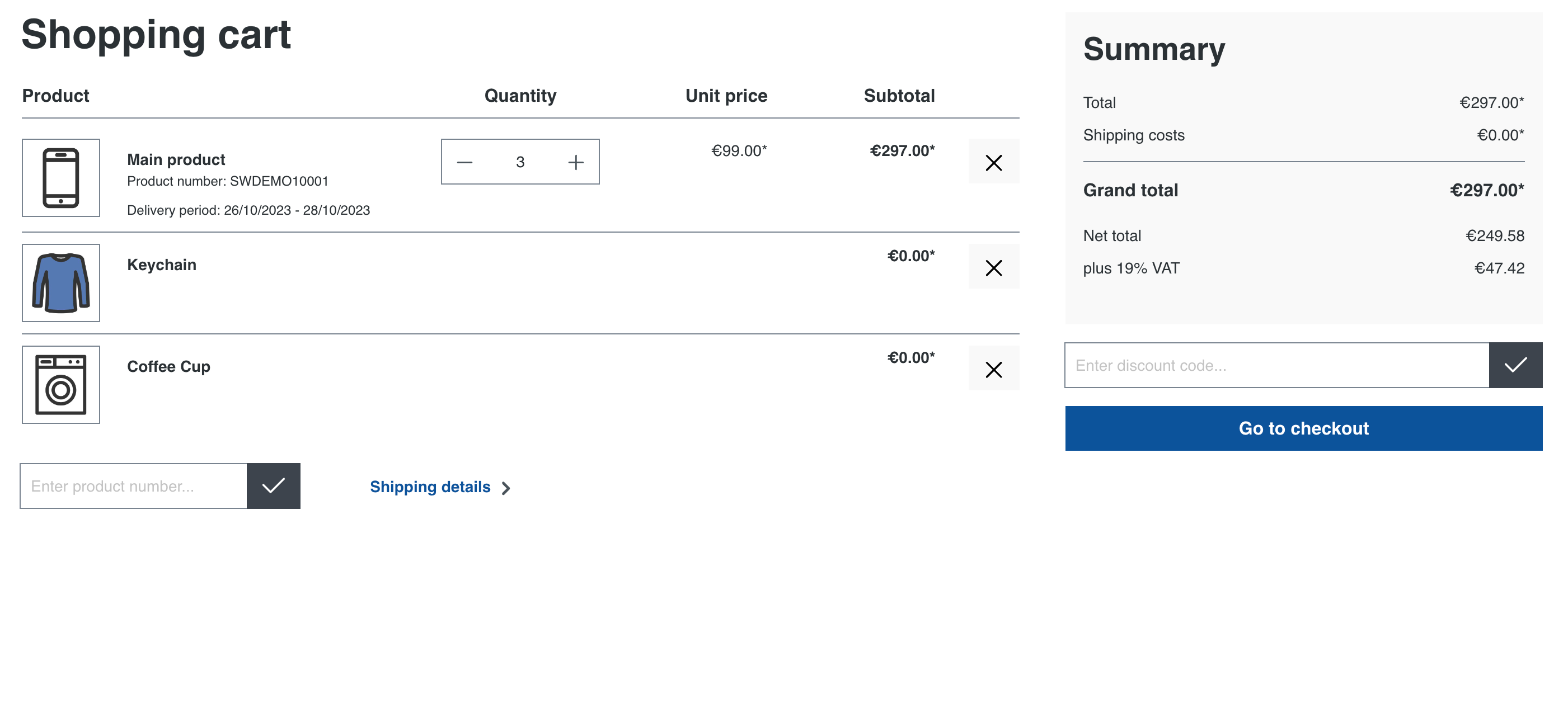Viewport: 1568px width, 708px height.
Task: Click the Product column header
Action: pyautogui.click(x=55, y=96)
